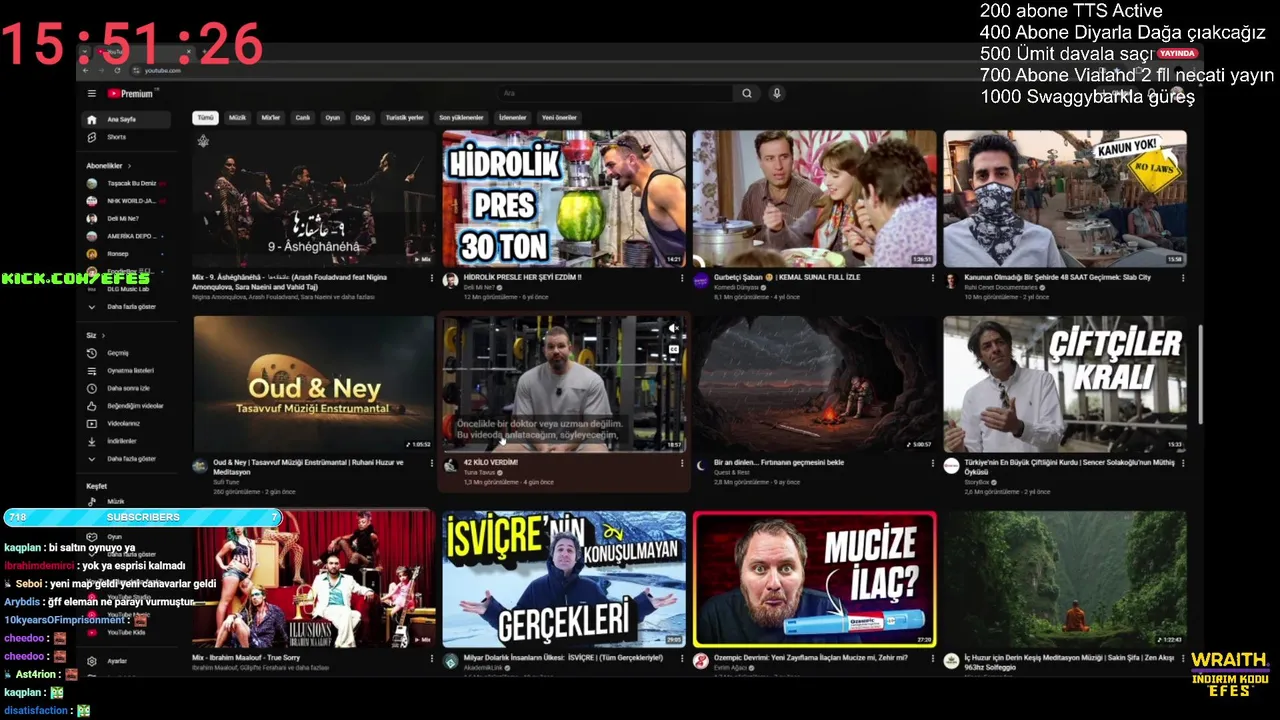Select the Doğa filter chip

[362, 117]
